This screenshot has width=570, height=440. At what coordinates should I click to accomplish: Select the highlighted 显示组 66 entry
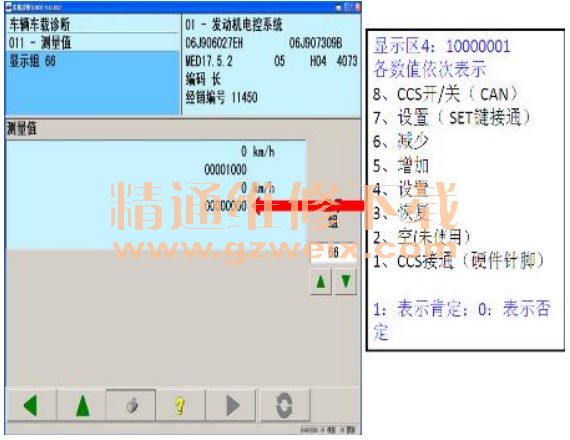[x=93, y=61]
